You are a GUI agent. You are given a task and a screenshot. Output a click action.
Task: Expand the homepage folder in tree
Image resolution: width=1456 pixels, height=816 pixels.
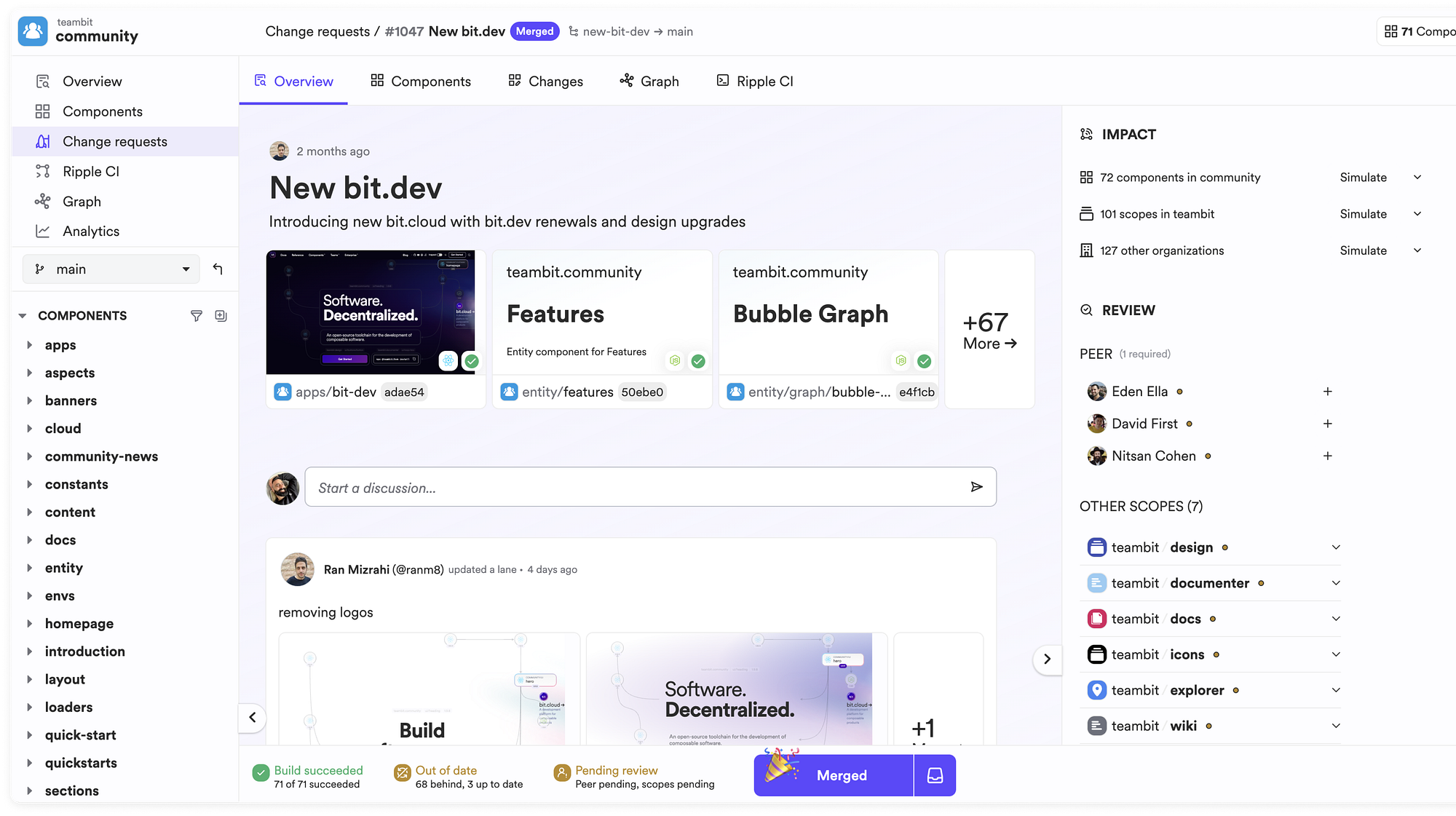coord(30,624)
